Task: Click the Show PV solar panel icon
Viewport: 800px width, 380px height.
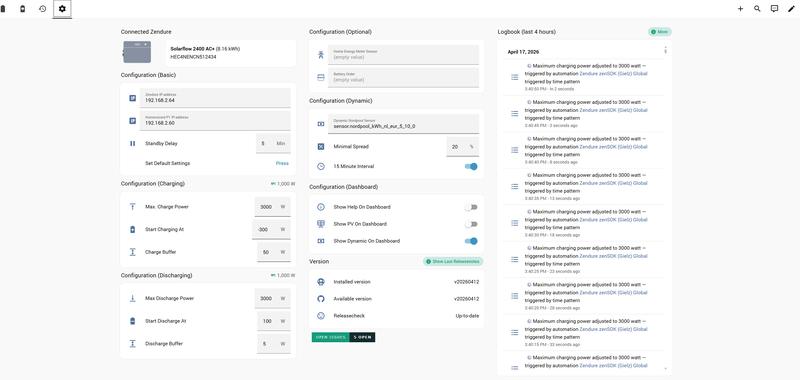Action: coord(320,224)
